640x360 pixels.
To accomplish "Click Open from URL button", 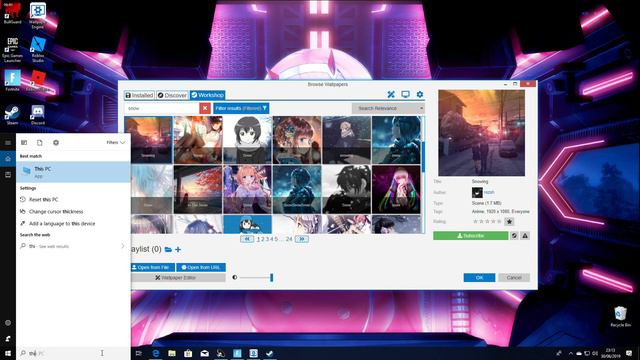I will [201, 267].
